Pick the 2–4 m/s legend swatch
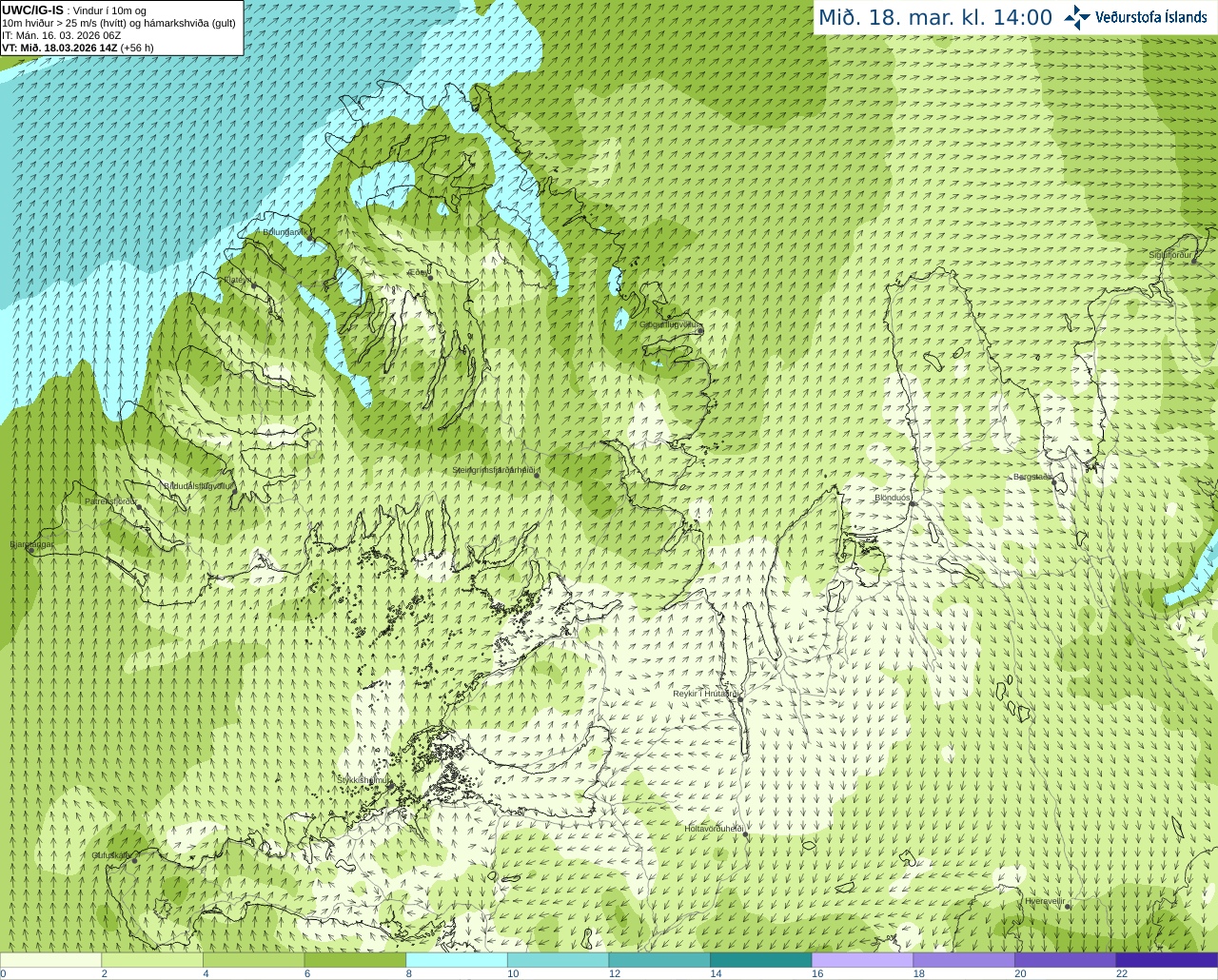 coord(152,960)
